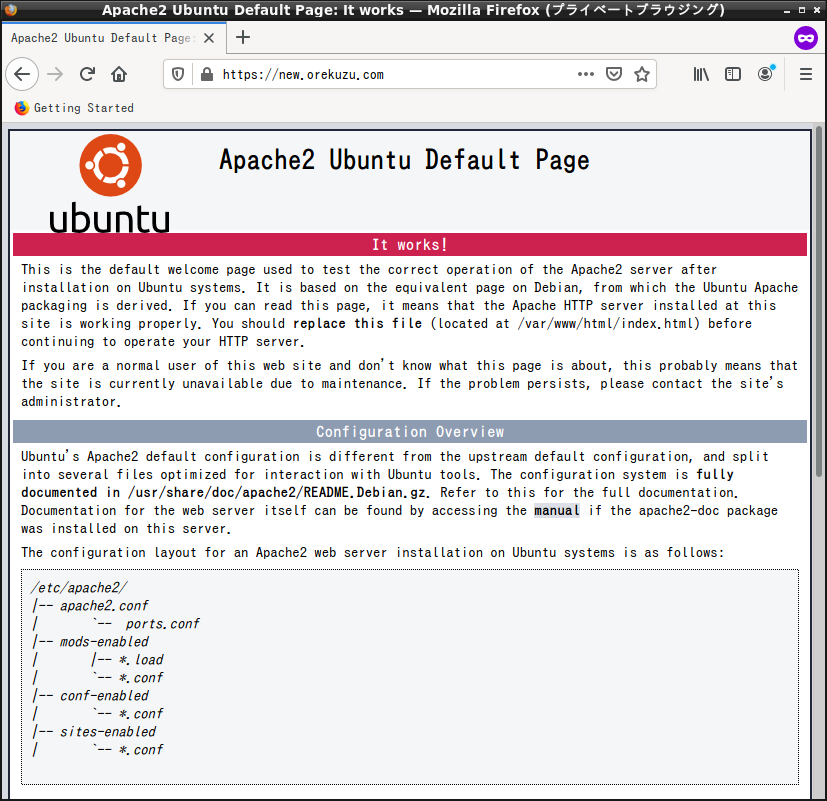Open page actions three-dot menu

click(x=585, y=74)
